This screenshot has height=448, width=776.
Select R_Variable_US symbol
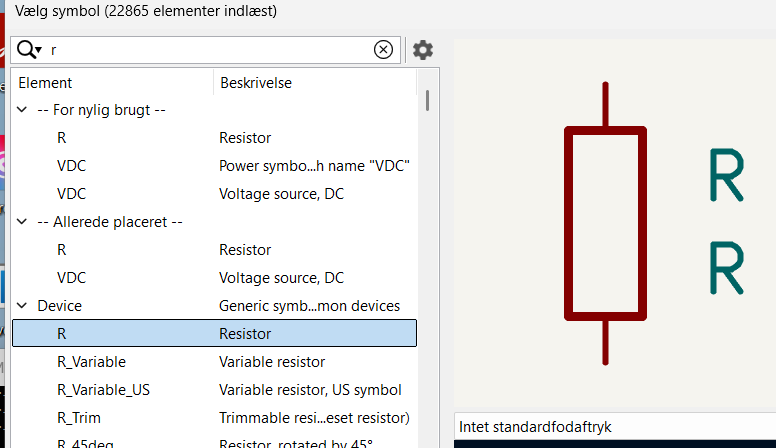(214, 390)
